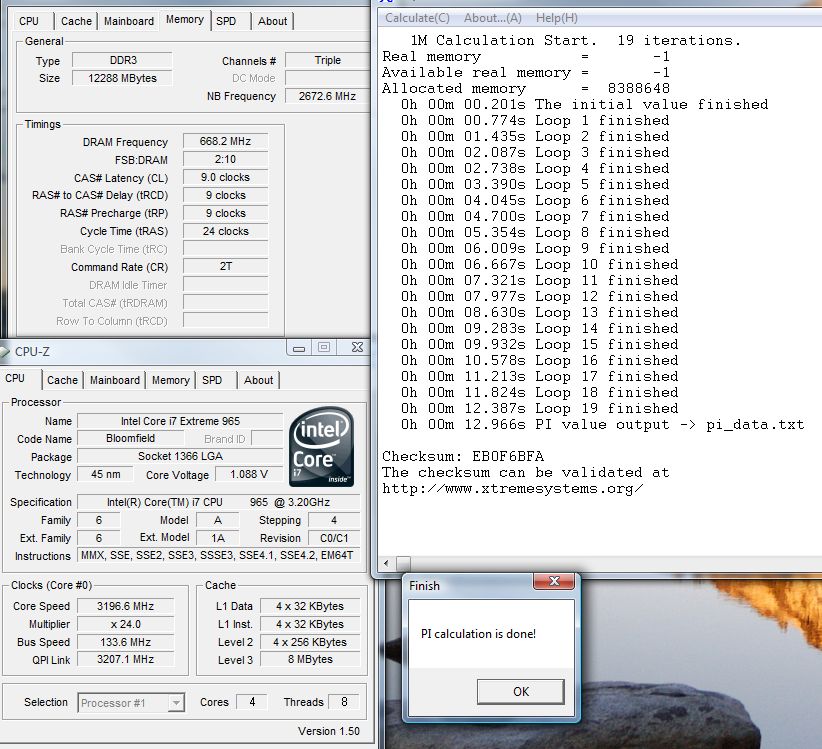The height and width of the screenshot is (749, 822).
Task: Click the Checksum: EB0F6BFA line
Action: point(463,456)
